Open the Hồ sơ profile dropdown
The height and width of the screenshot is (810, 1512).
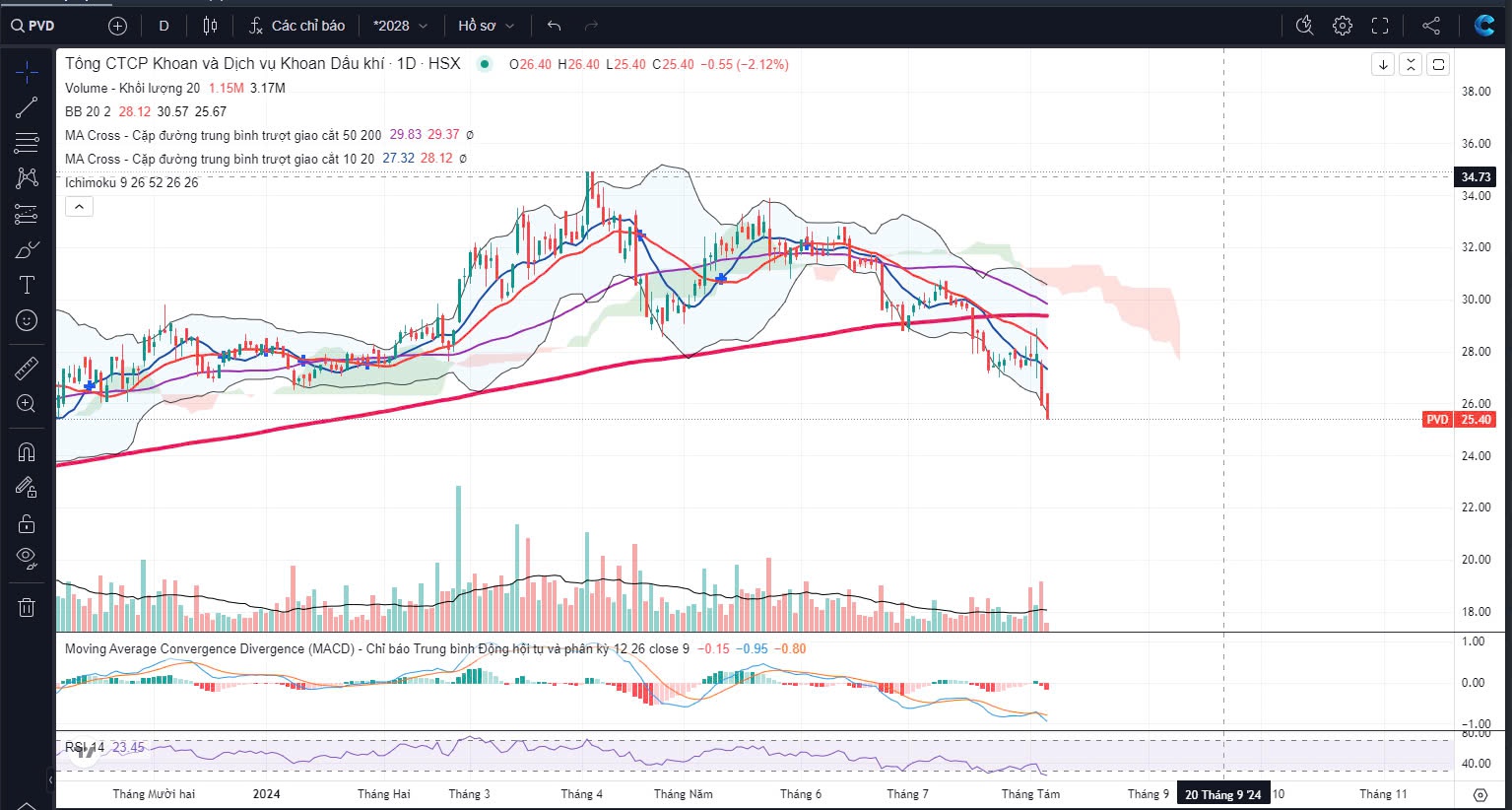[487, 26]
